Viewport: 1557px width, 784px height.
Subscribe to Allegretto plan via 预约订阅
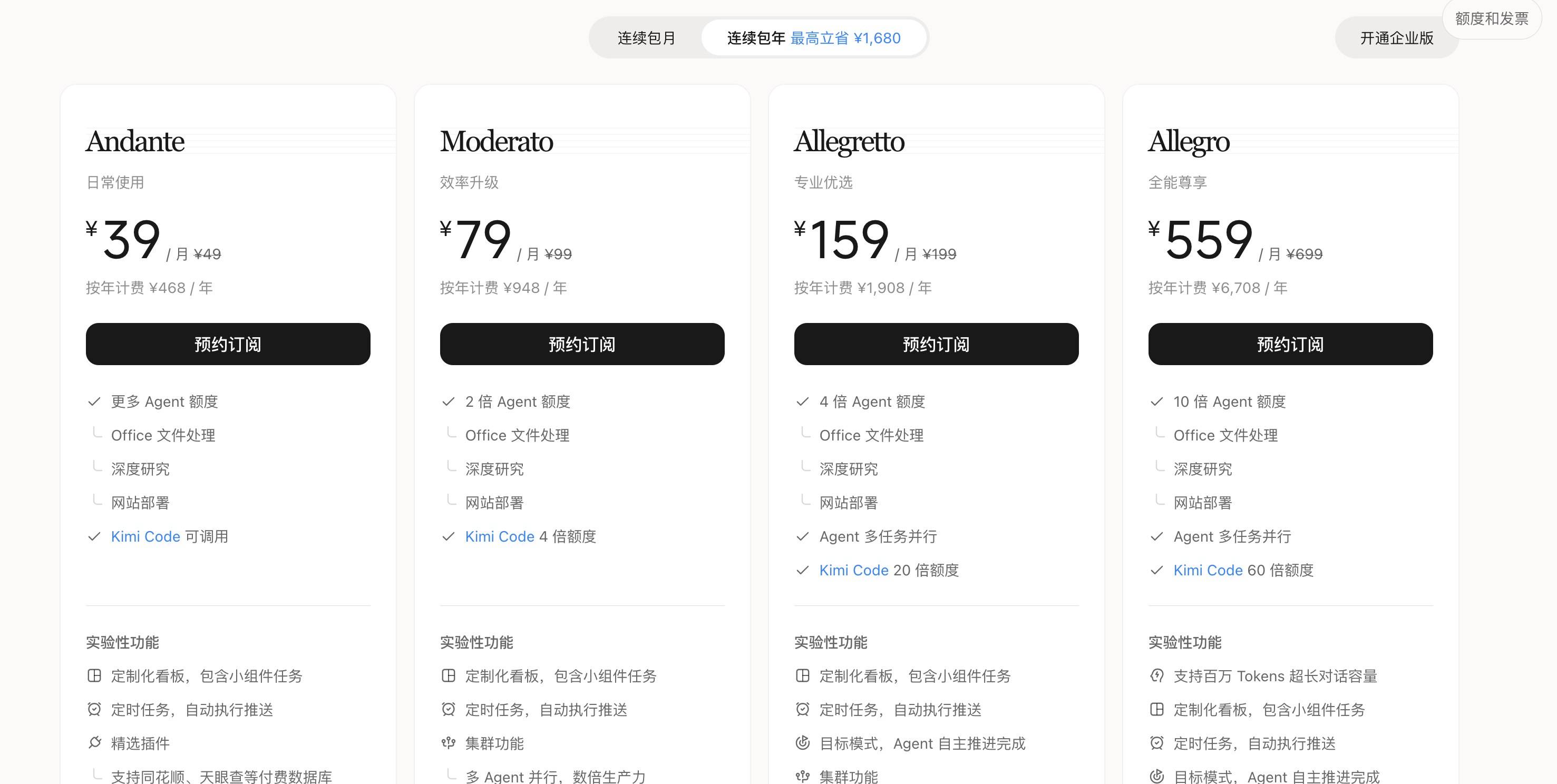click(x=936, y=344)
